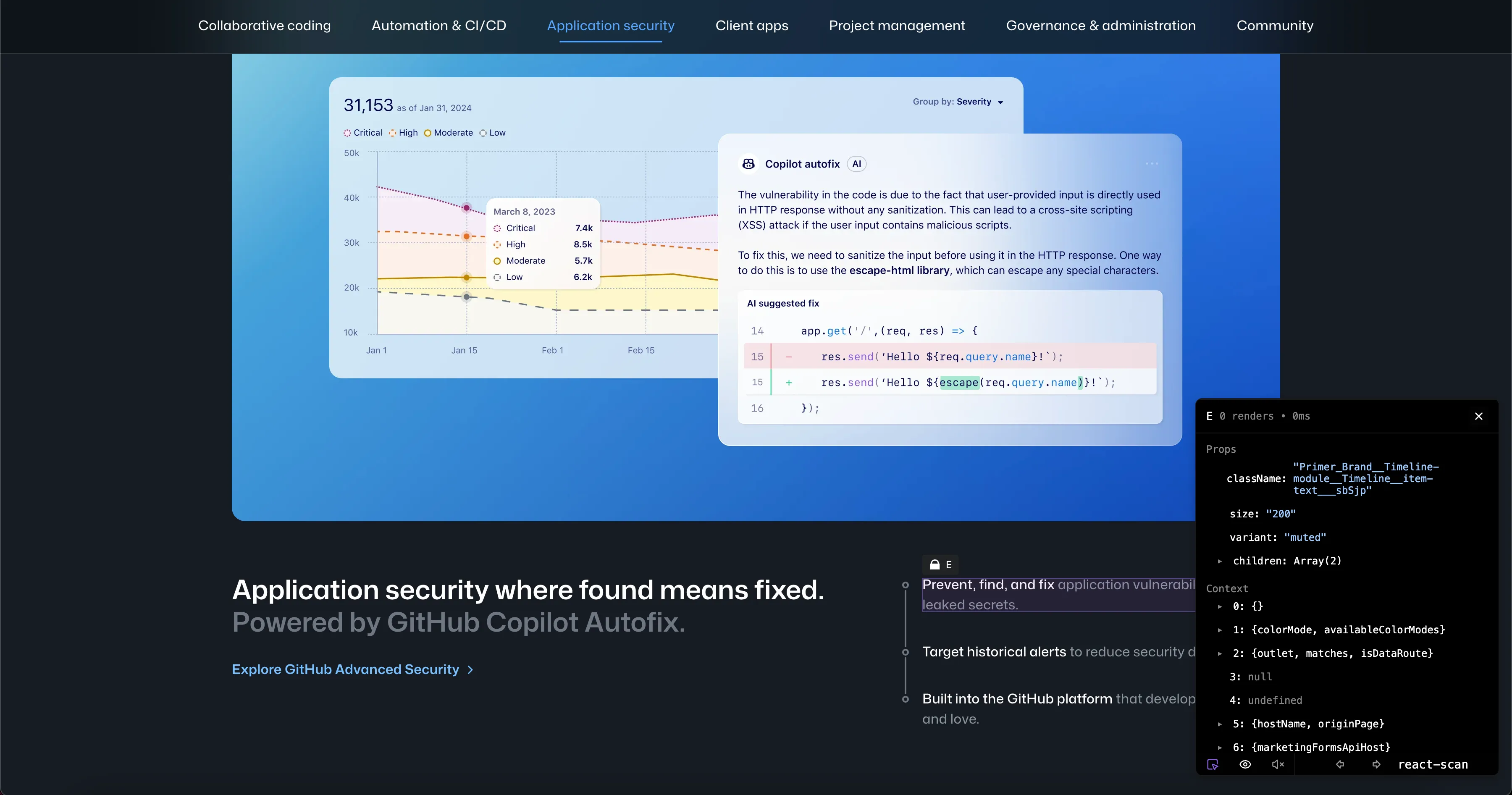Click the Moderate data point on Jan 15

point(467,277)
